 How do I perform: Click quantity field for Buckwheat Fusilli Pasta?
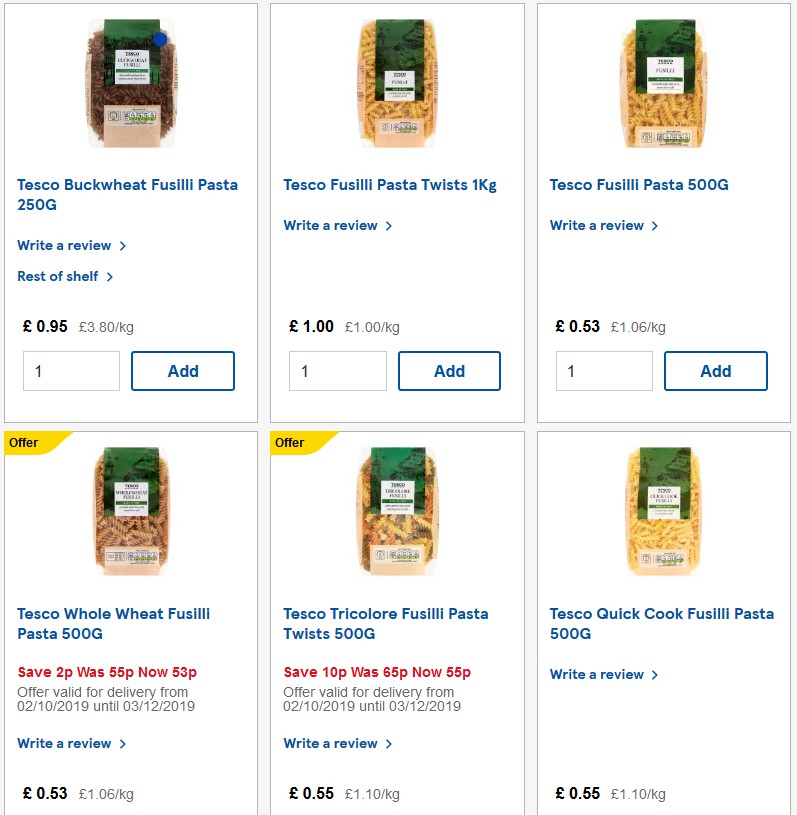tap(71, 370)
